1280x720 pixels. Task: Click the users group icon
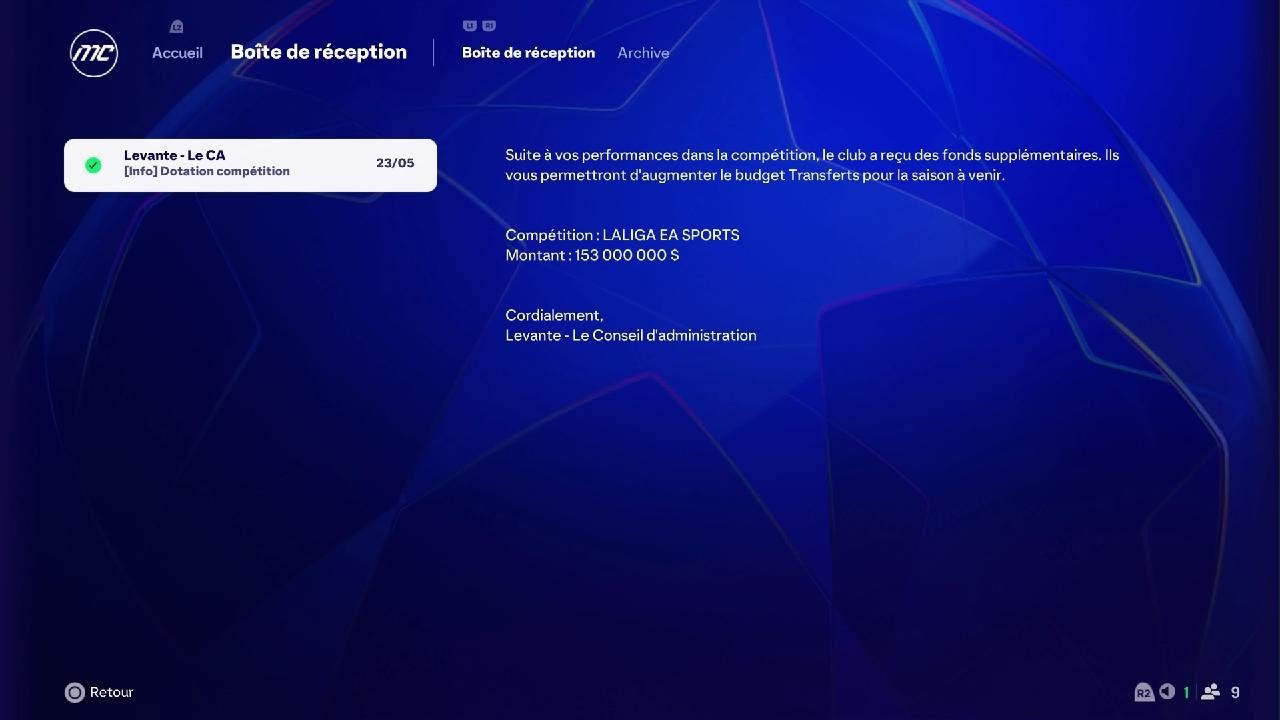click(x=1211, y=692)
